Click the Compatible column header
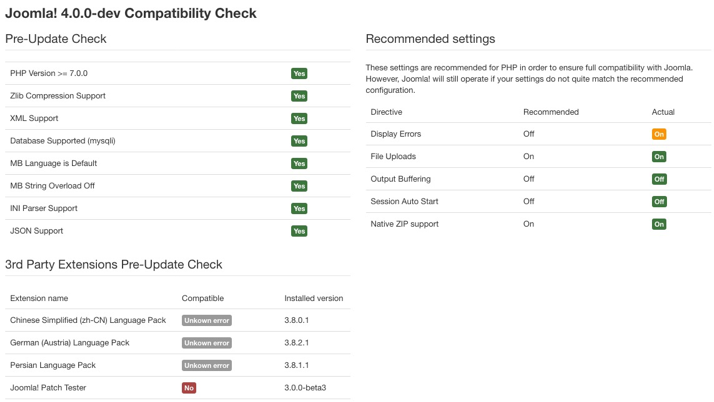This screenshot has height=402, width=714. [x=203, y=298]
